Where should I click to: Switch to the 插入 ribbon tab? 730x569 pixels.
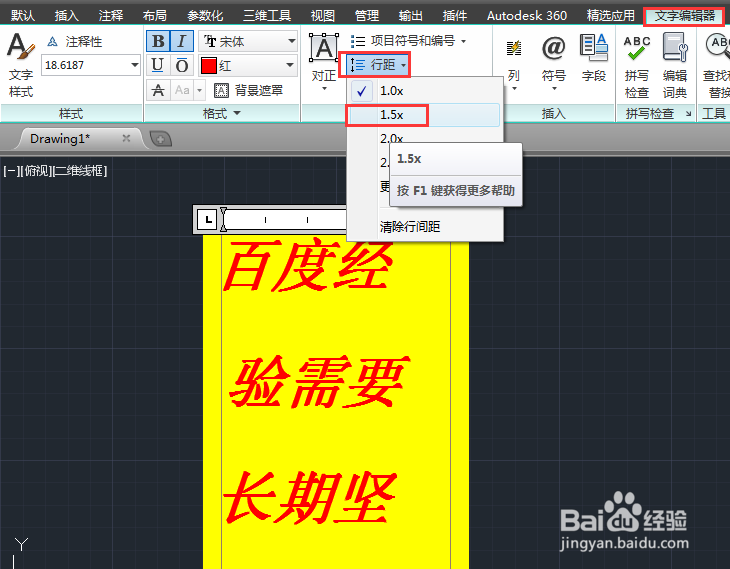[x=67, y=15]
